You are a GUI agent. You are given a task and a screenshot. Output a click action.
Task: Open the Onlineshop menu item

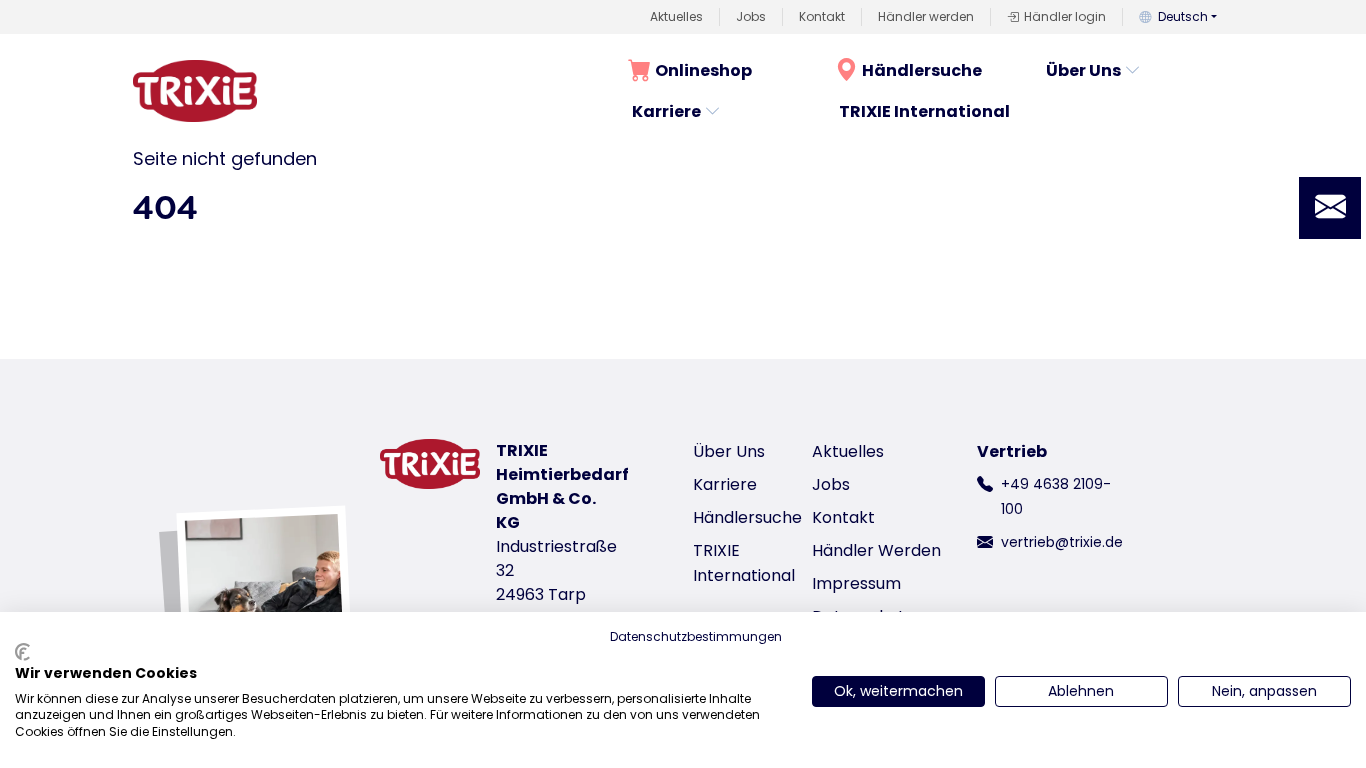703,70
